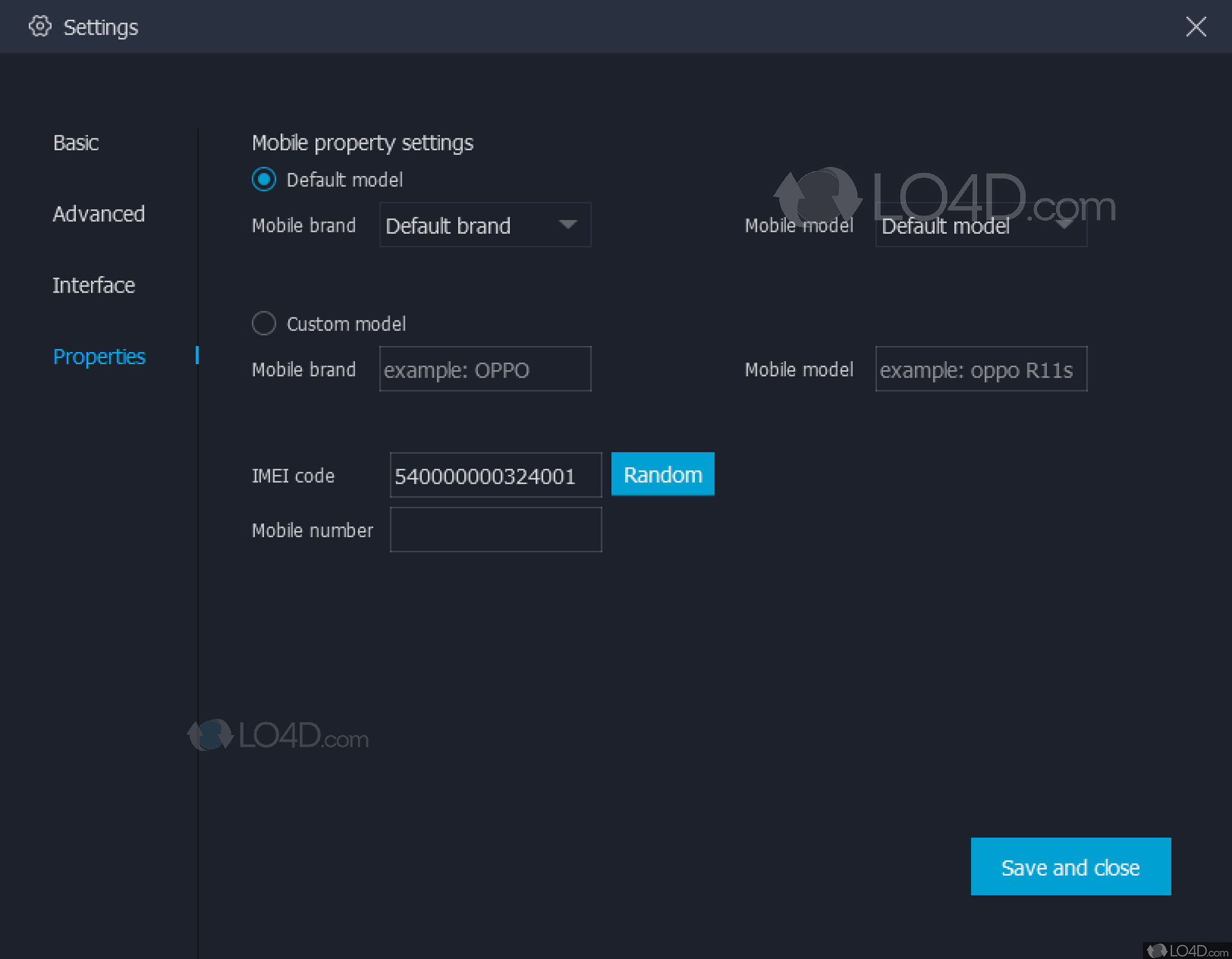The width and height of the screenshot is (1232, 959).
Task: Generate a random IMEI code
Action: pos(662,474)
